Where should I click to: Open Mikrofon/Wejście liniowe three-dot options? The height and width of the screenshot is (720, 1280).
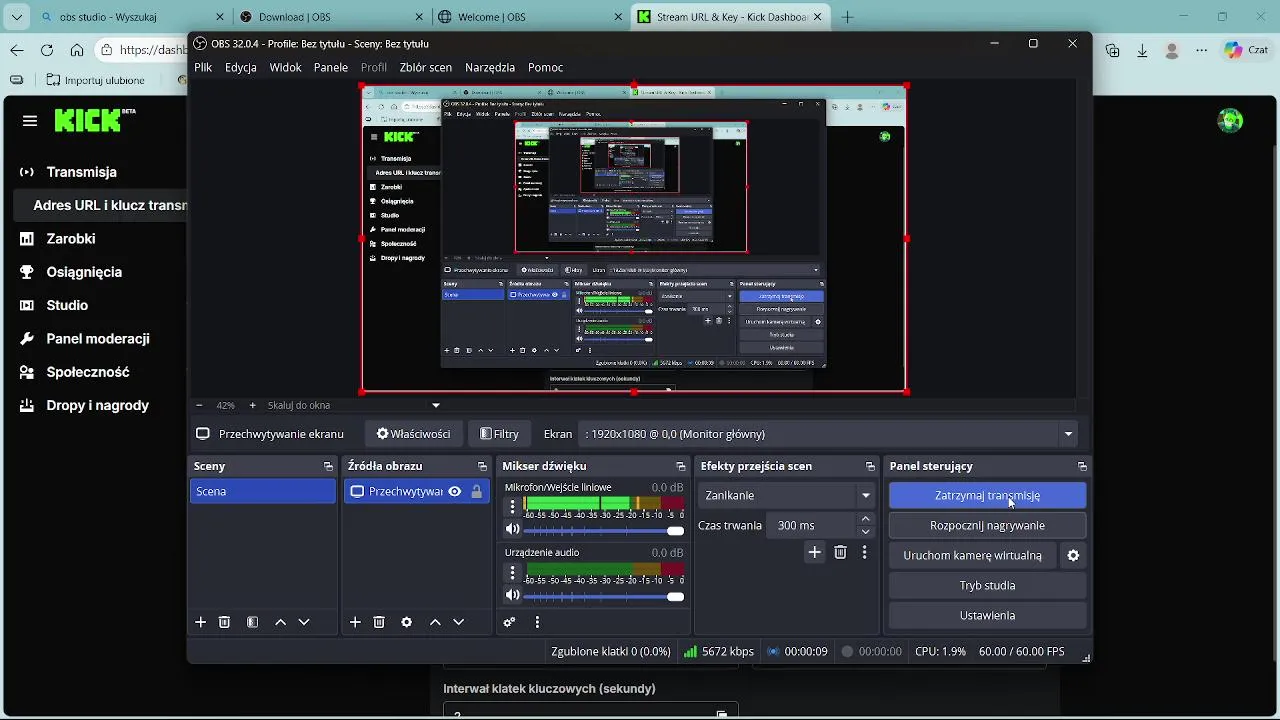pos(513,505)
